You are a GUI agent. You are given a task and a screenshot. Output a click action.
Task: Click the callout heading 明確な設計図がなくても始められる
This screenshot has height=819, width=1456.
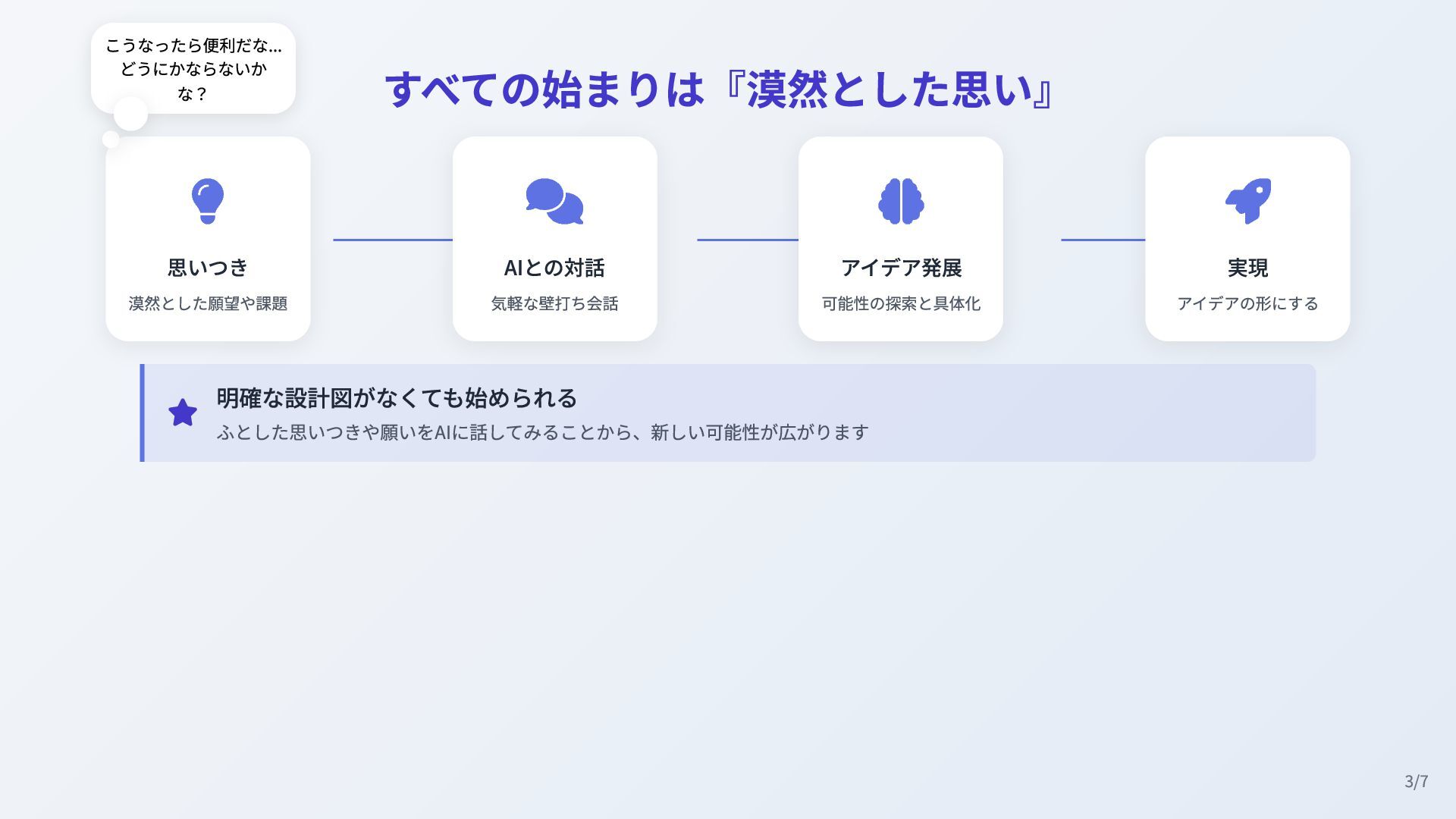click(397, 397)
